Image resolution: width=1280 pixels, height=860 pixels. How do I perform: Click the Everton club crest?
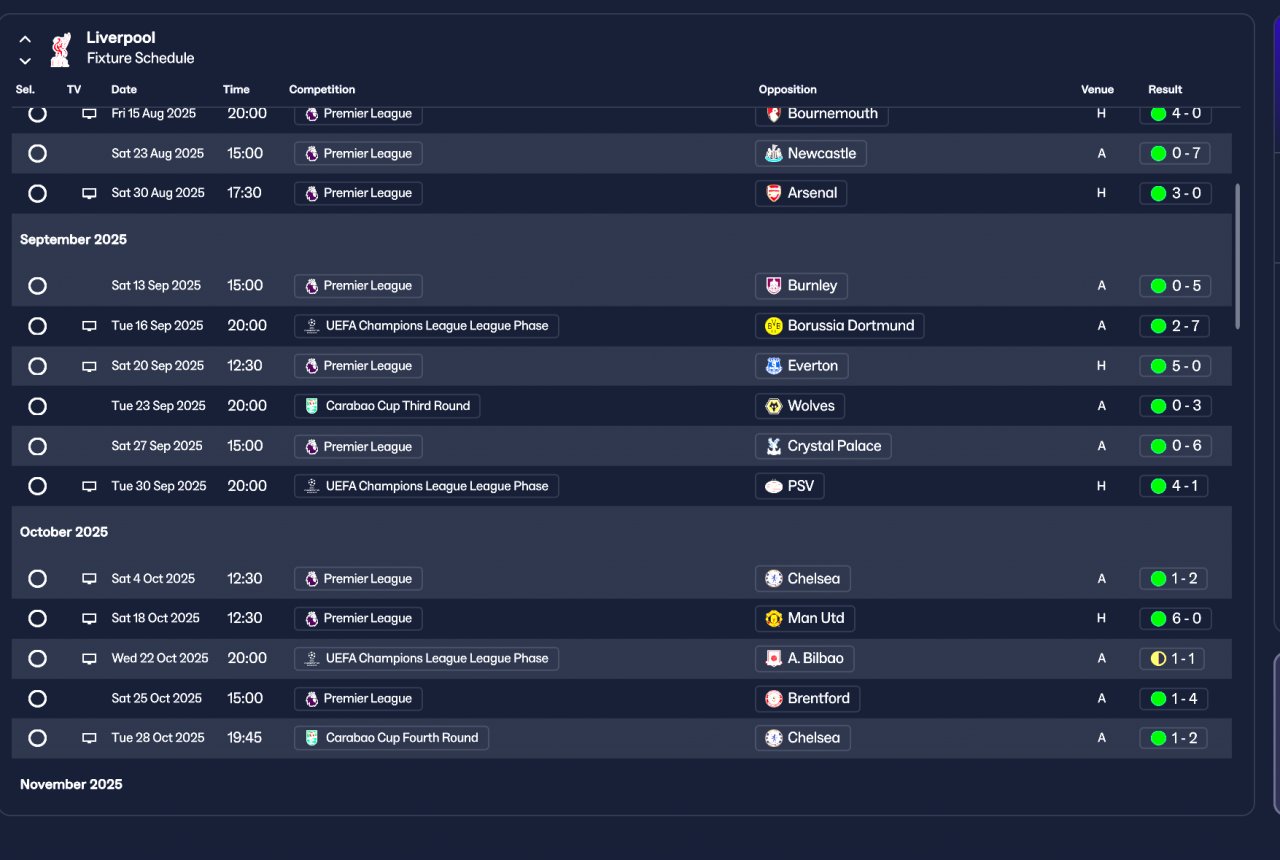point(773,366)
